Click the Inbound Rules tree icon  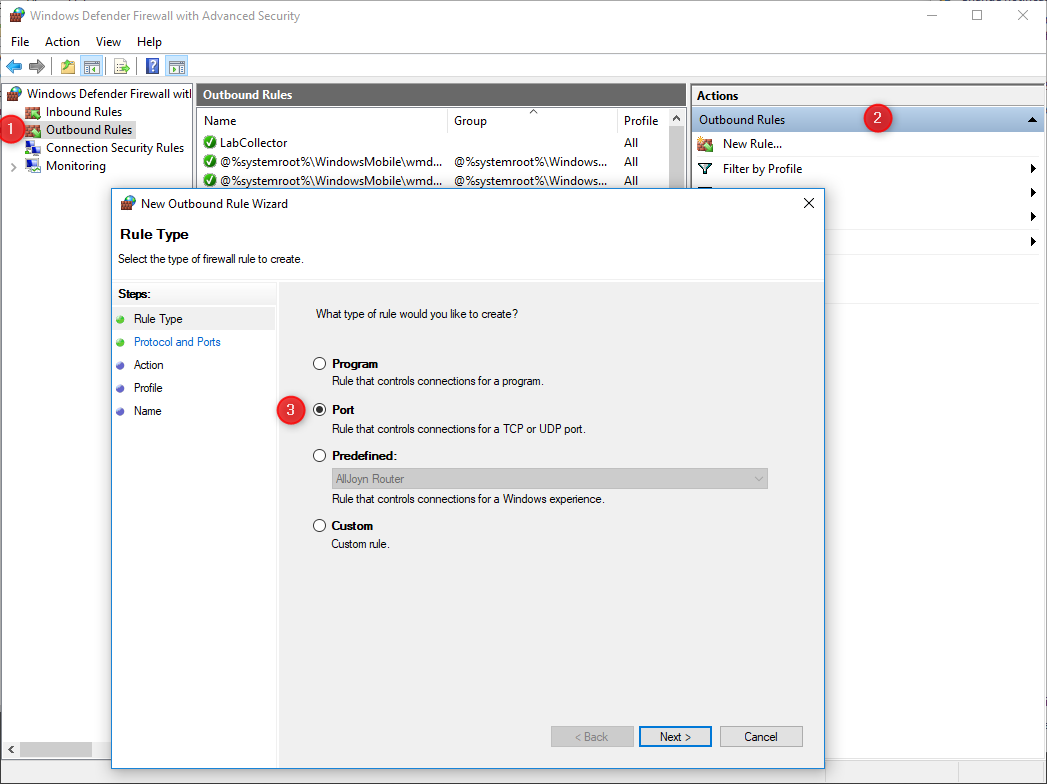click(x=33, y=112)
